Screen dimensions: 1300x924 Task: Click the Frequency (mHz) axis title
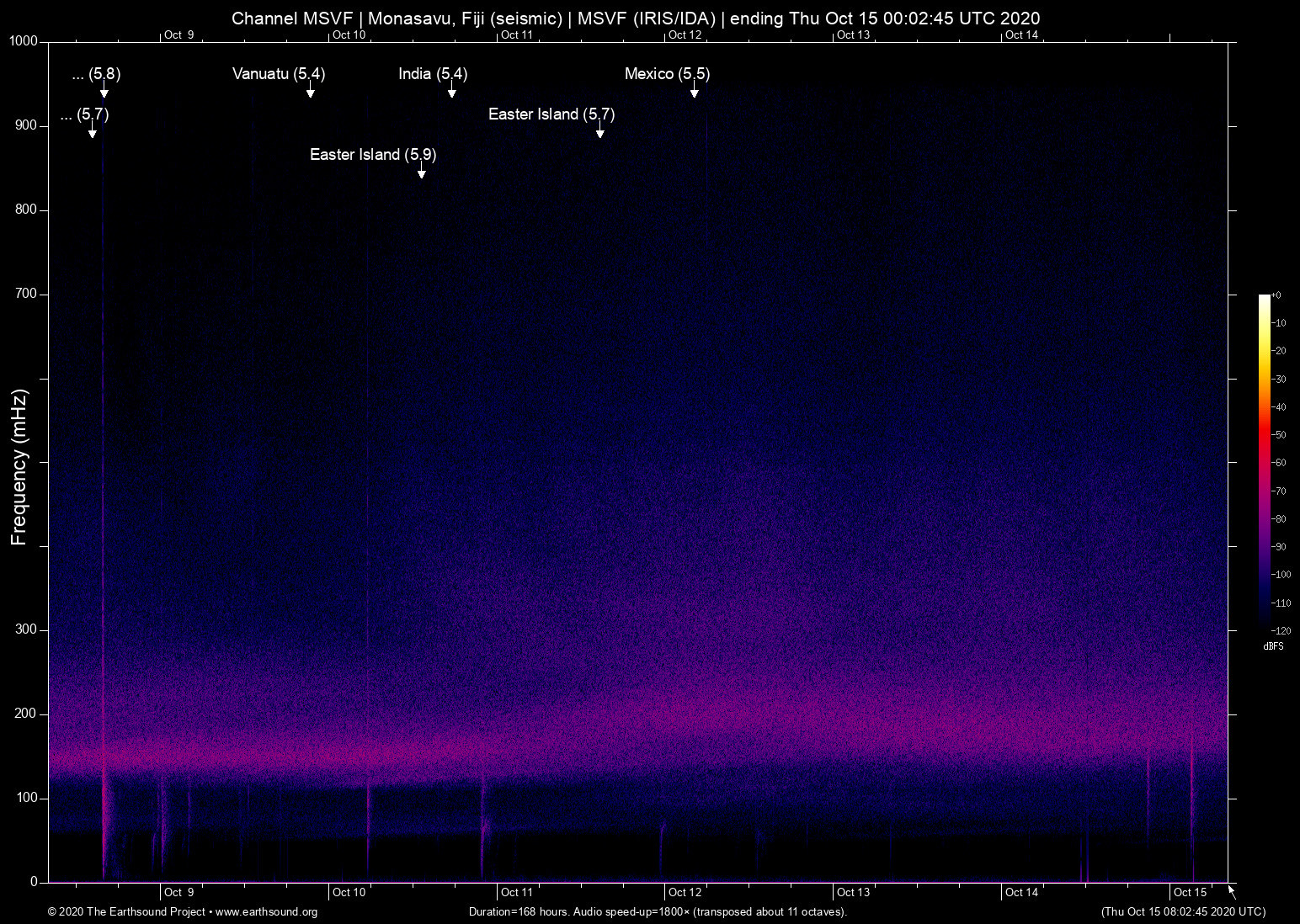pyautogui.click(x=19, y=467)
